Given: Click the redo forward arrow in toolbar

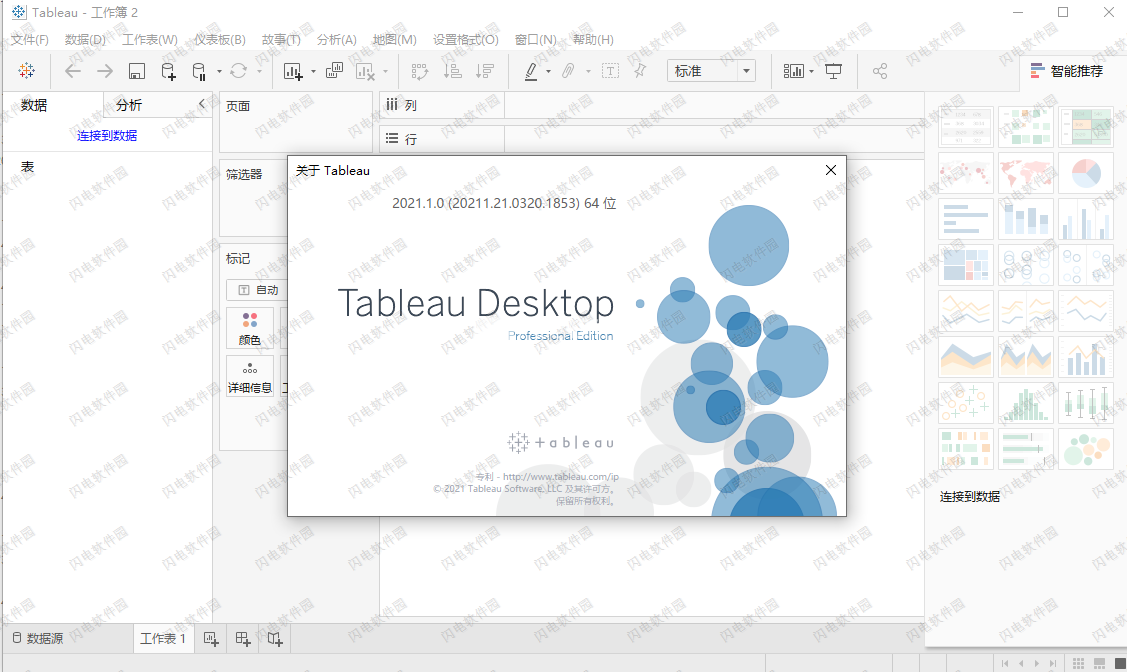Looking at the screenshot, I should 105,70.
